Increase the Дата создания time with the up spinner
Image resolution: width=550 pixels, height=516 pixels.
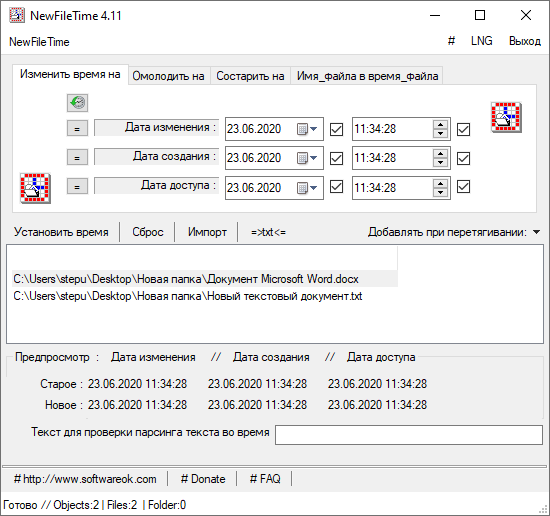[x=440, y=154]
